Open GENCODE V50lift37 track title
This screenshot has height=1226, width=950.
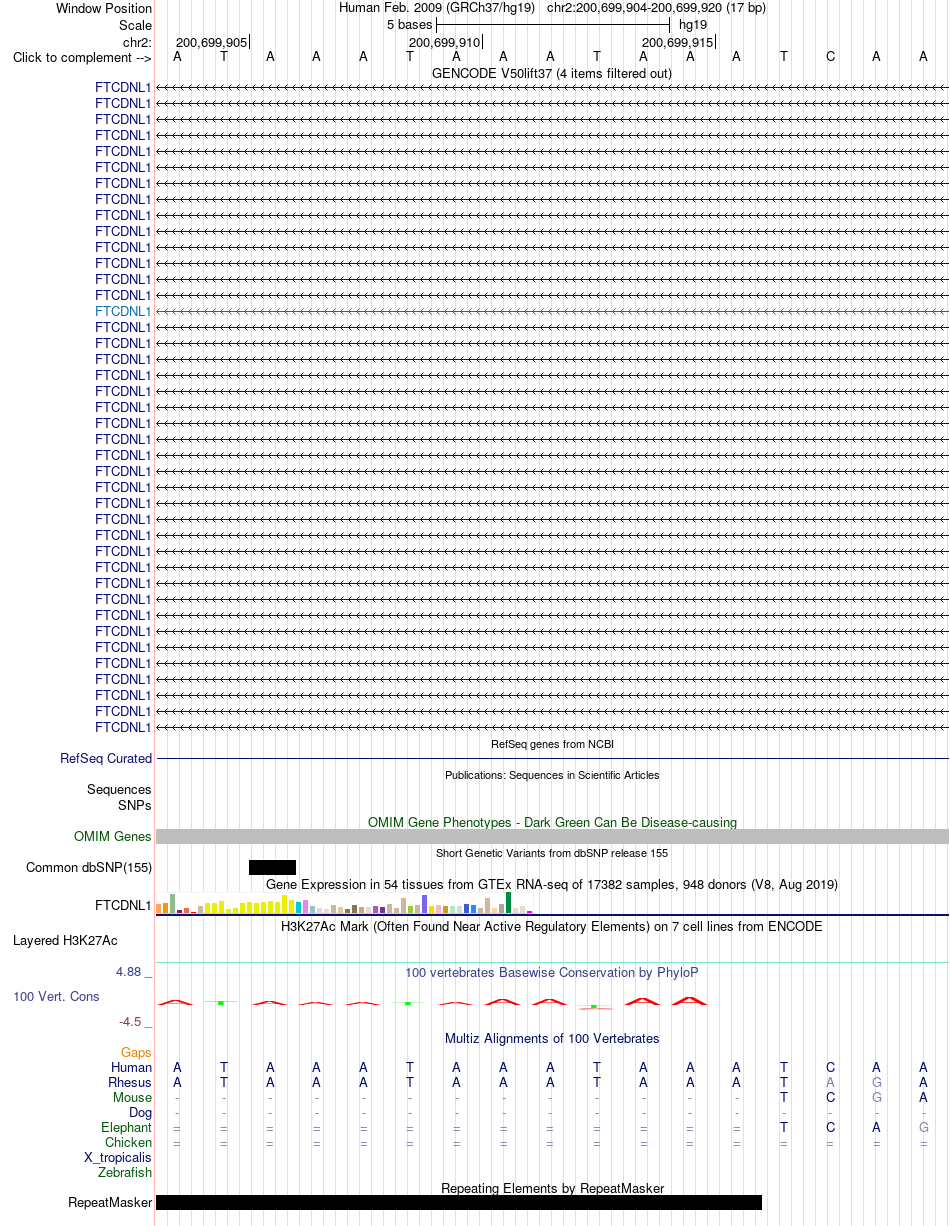pyautogui.click(x=552, y=73)
